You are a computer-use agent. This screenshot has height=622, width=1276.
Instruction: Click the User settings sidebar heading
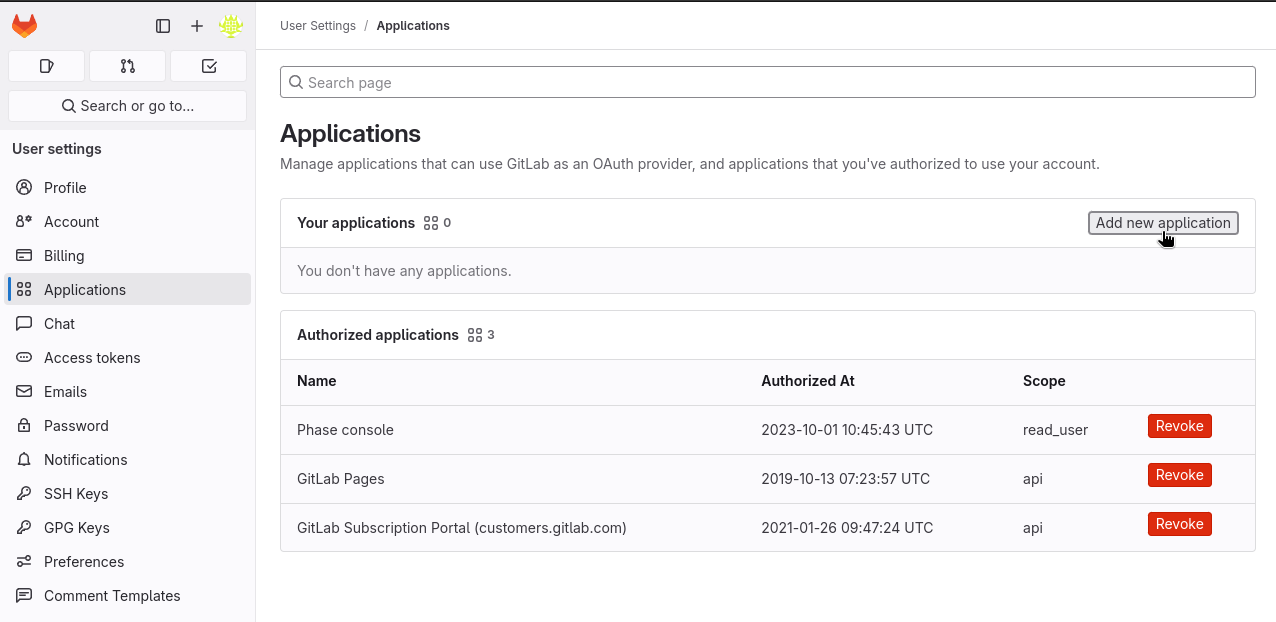pyautogui.click(x=57, y=149)
